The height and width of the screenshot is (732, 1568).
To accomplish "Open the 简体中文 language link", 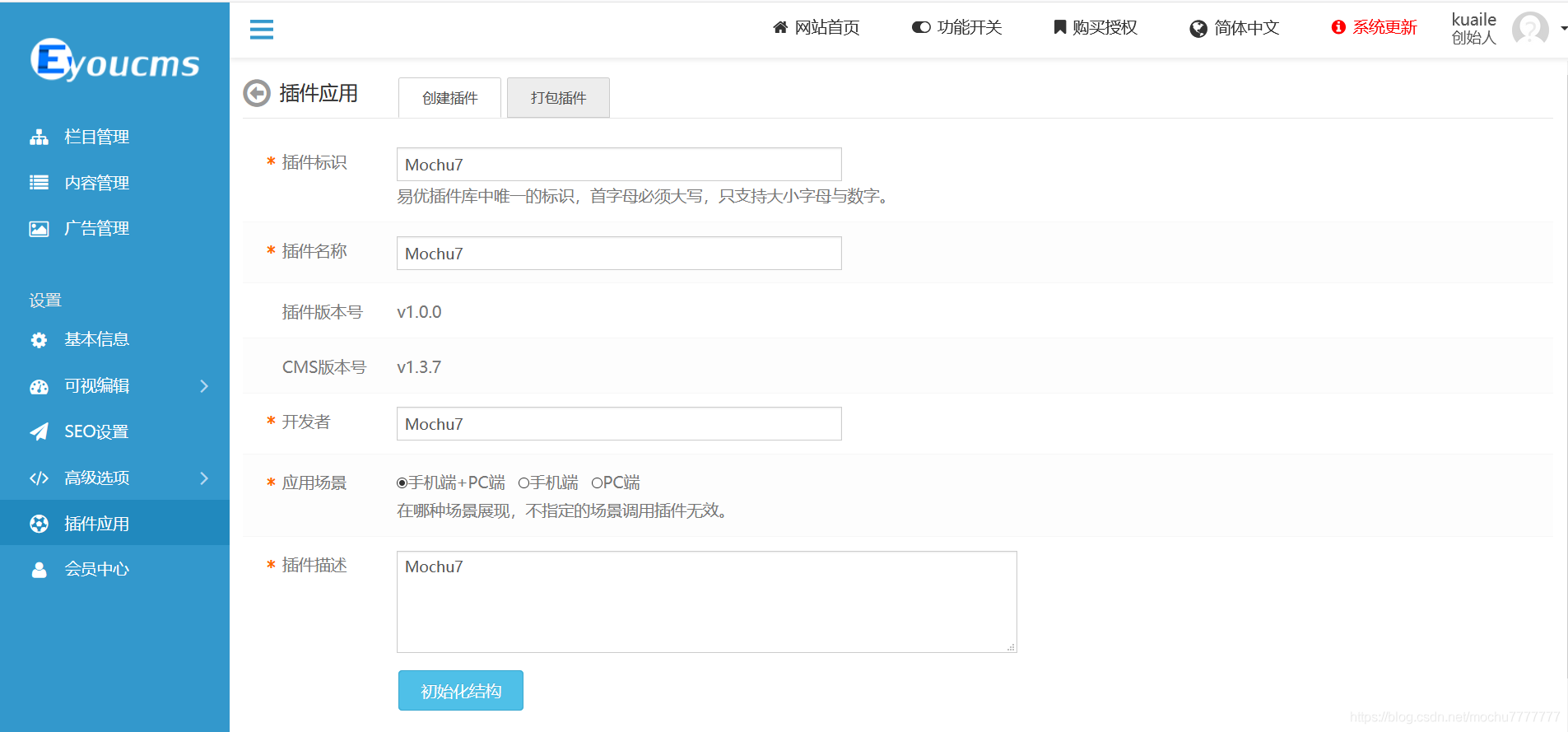I will (1246, 28).
